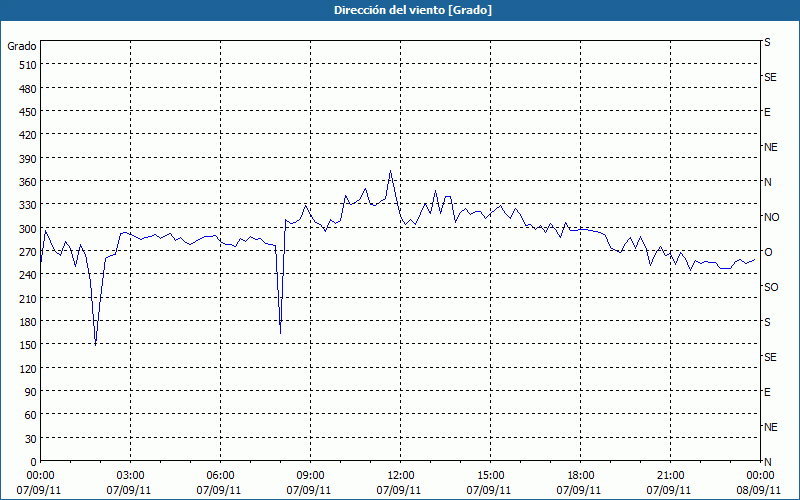Select the 0 value on the degree axis
Screen dimensions: 800x500
click(x=34, y=462)
